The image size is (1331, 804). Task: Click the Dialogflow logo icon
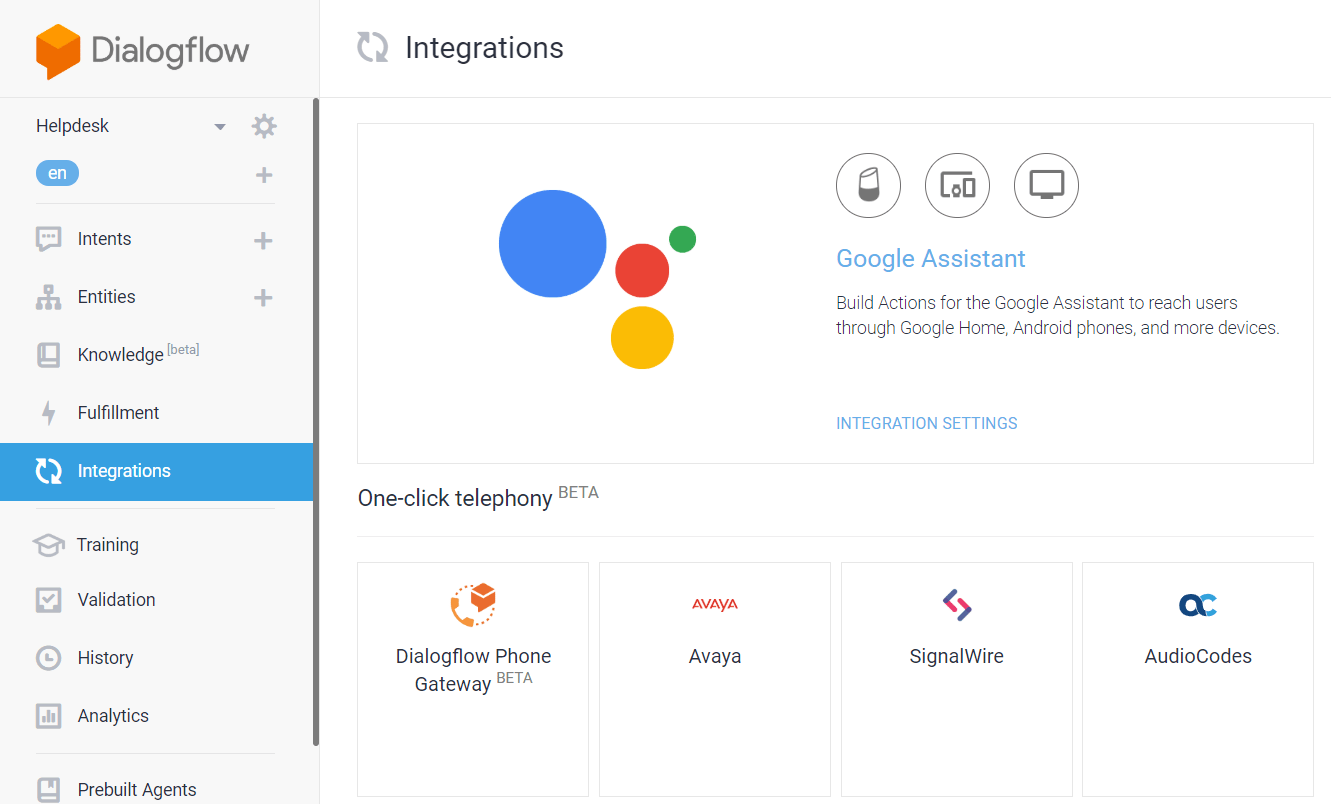(57, 51)
